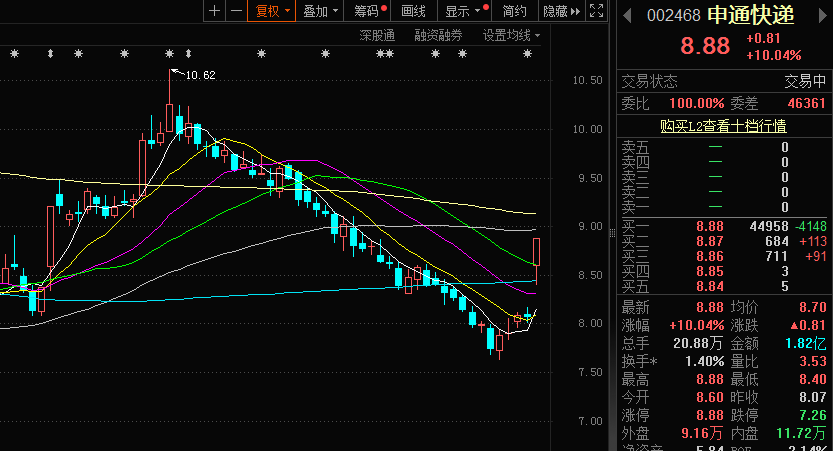Zoom in the chart with the plus button
The image size is (833, 451).
(x=215, y=11)
